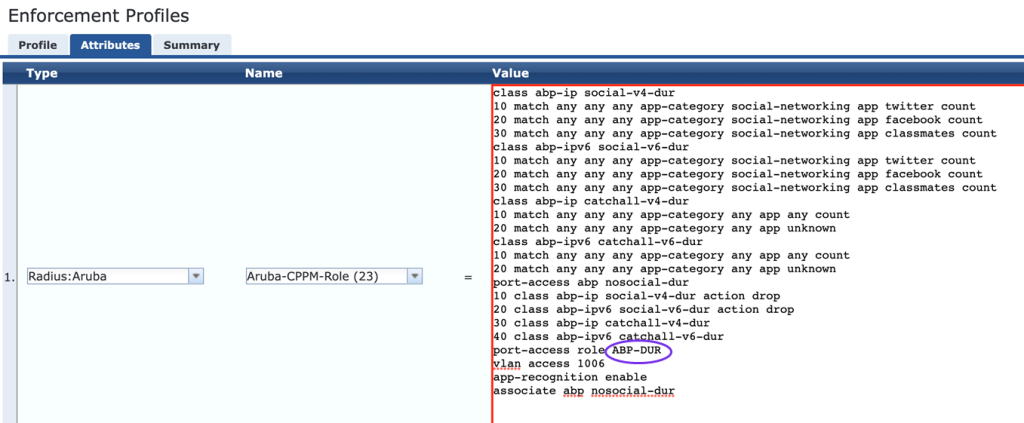Click the Name column header
Screen dimensions: 1024x423
click(x=262, y=73)
